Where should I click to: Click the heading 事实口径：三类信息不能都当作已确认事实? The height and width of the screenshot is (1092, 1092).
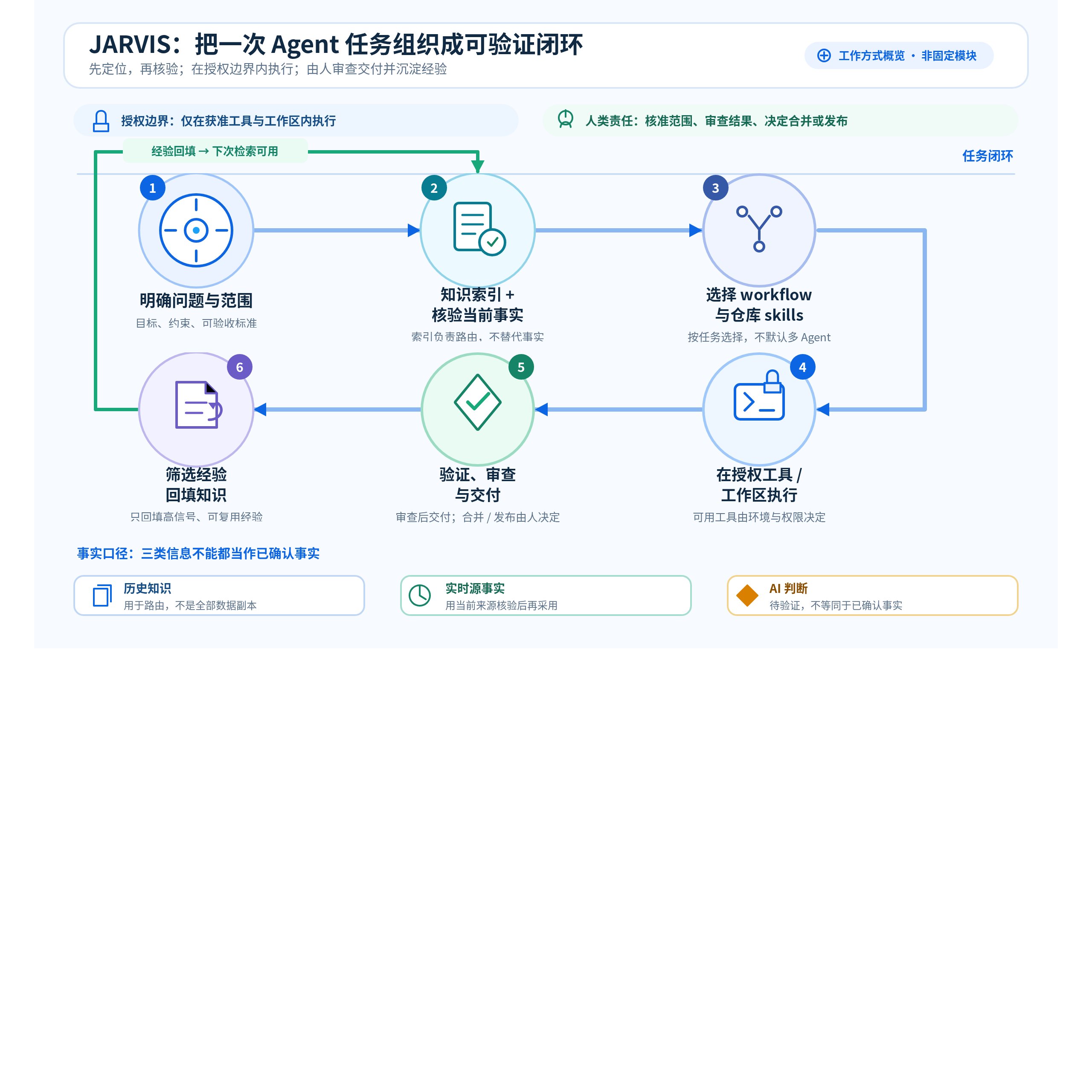click(x=198, y=553)
